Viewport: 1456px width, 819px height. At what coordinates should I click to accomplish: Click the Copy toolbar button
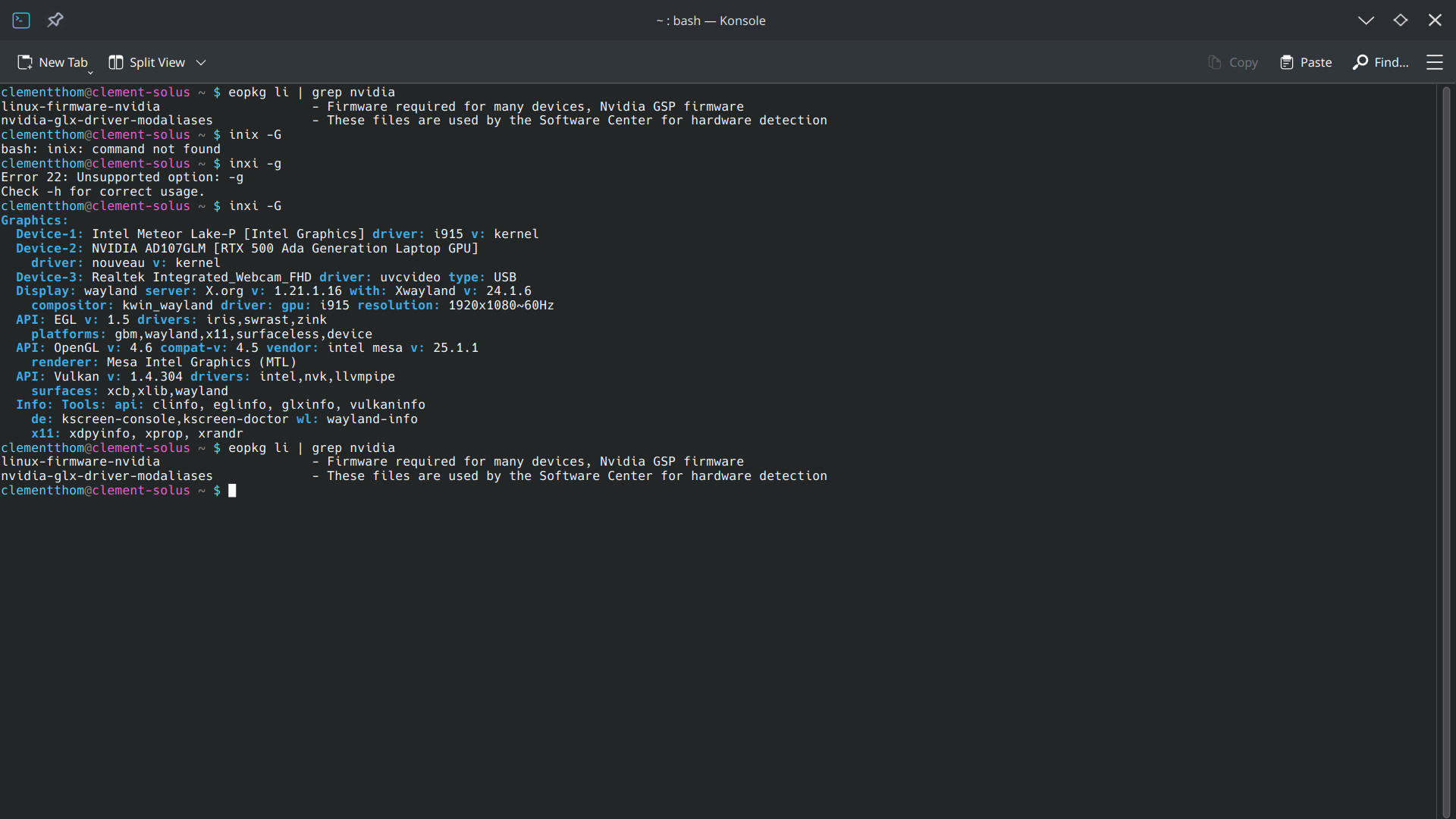point(1233,62)
